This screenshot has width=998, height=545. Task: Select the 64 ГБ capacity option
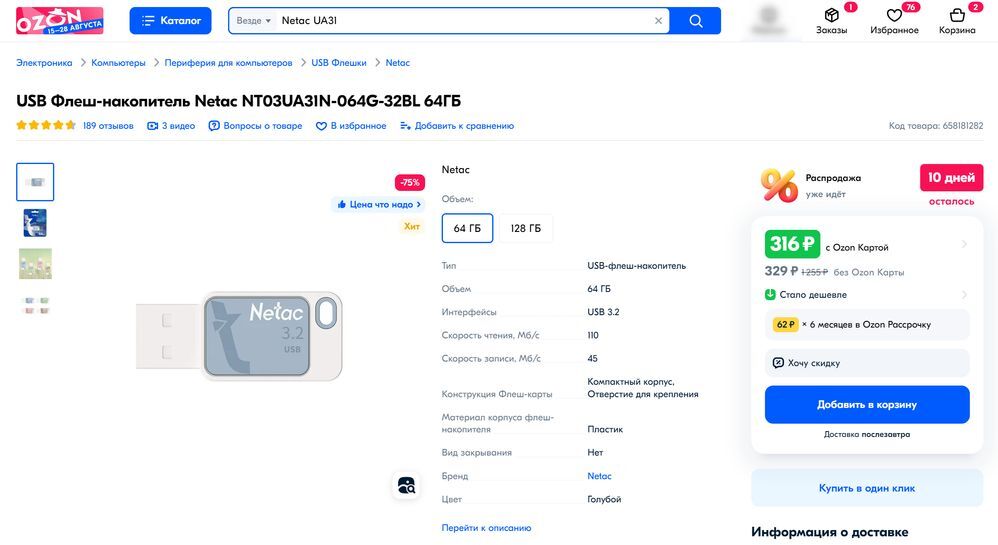coord(467,228)
